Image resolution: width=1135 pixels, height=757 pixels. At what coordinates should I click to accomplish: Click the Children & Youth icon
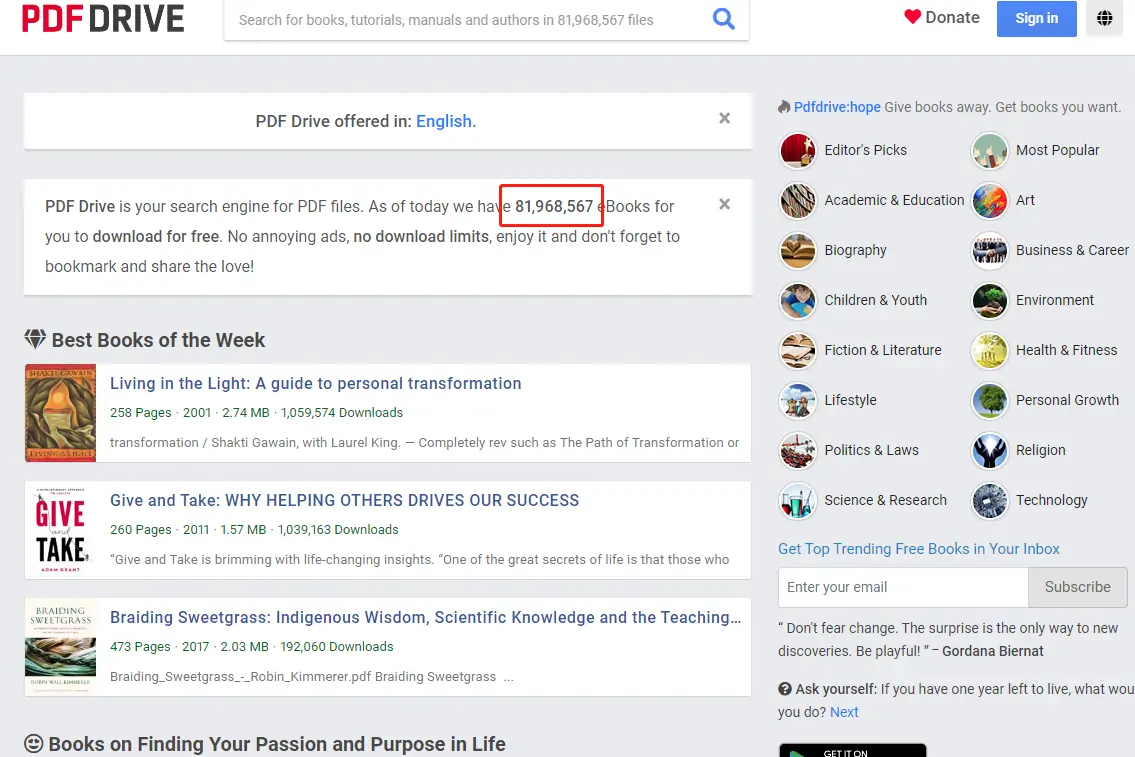pos(798,300)
